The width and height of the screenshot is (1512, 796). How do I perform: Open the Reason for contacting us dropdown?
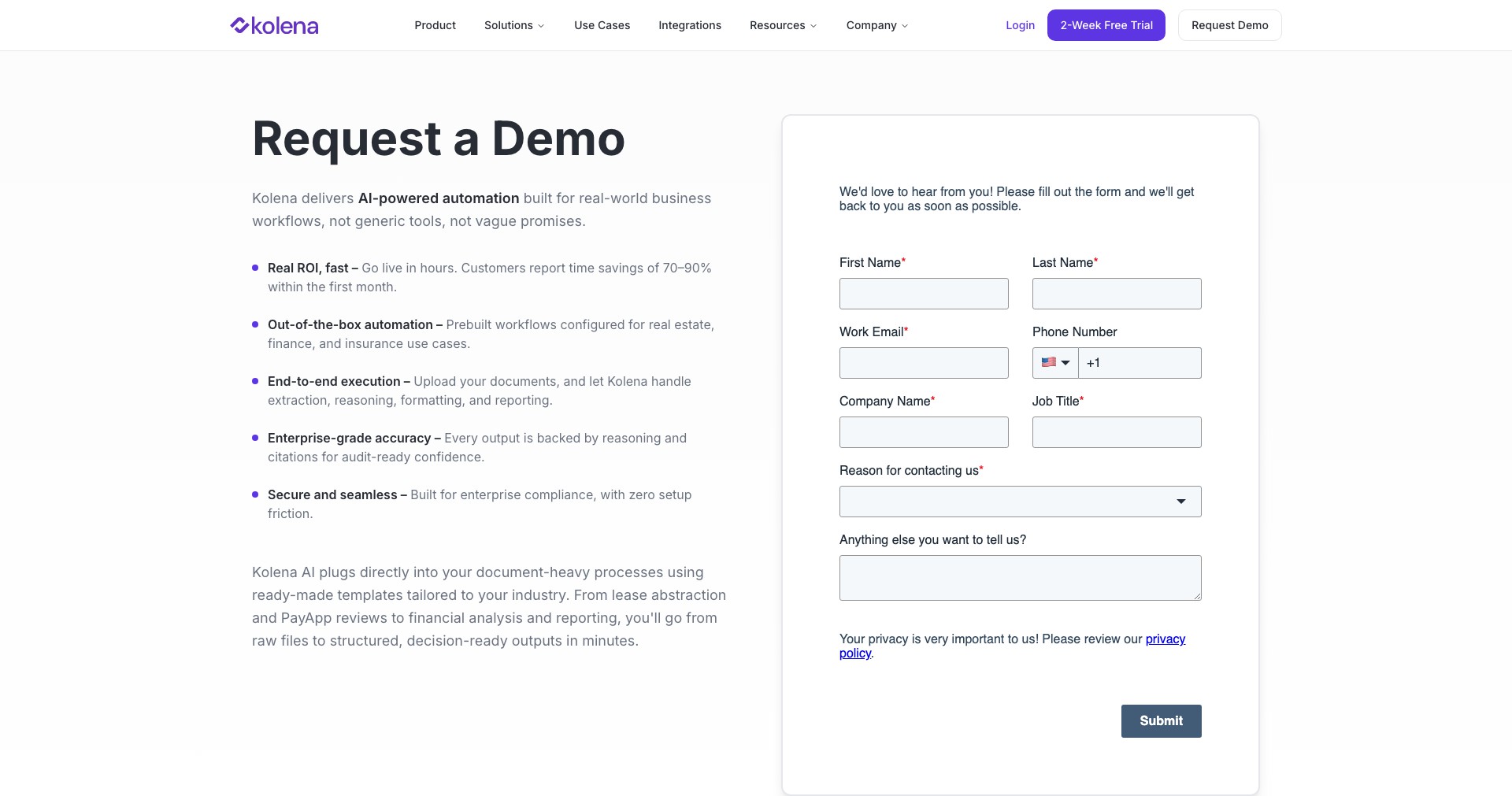(x=1020, y=502)
